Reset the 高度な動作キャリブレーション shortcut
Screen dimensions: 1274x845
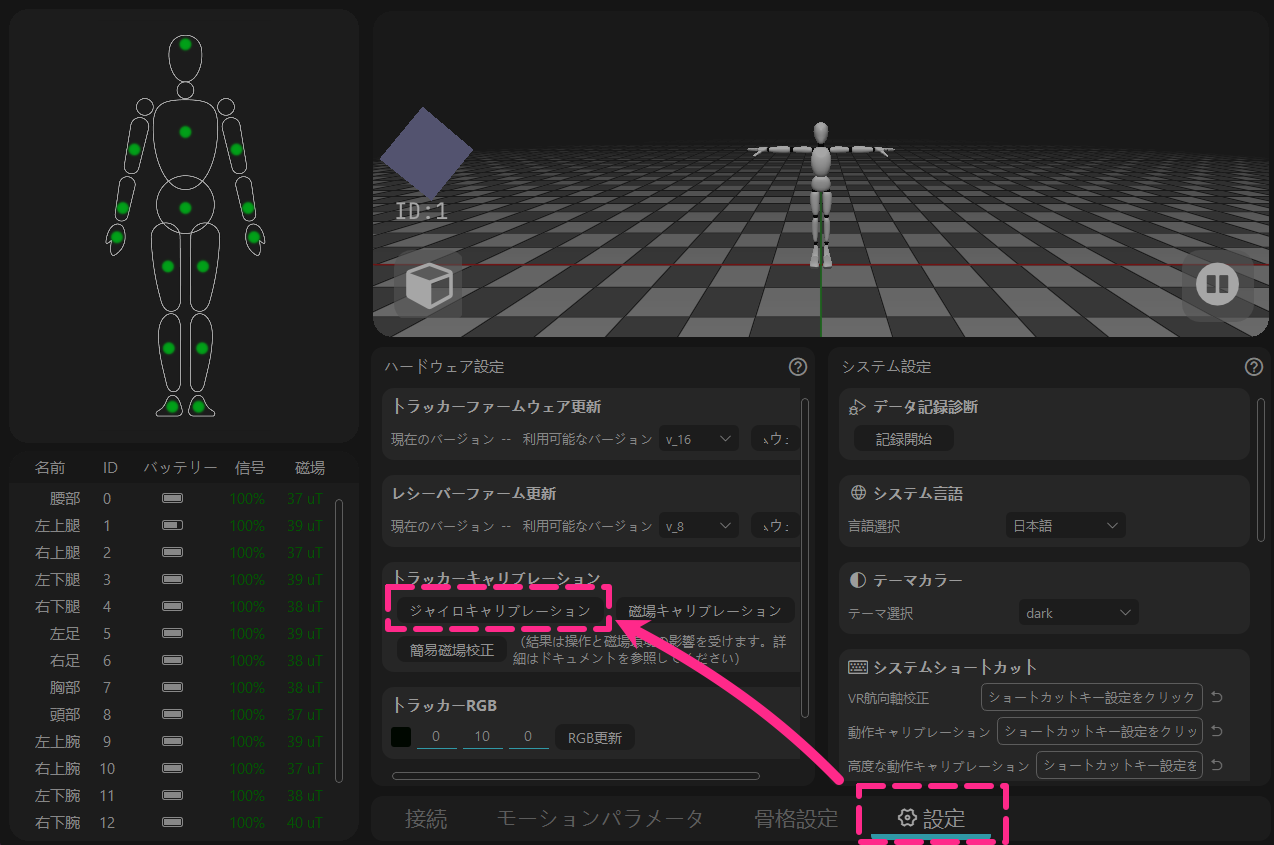tap(1217, 765)
